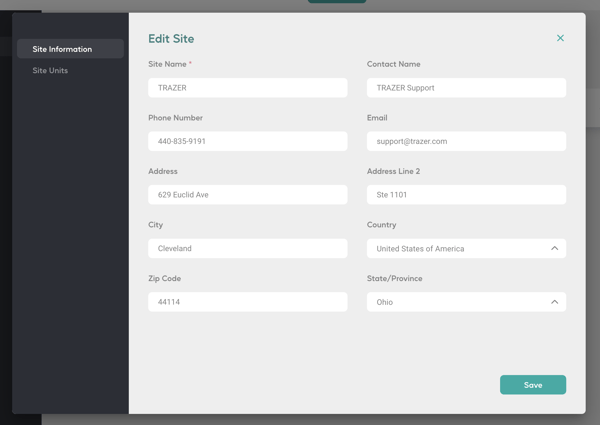The image size is (600, 425).
Task: Click the Email label
Action: [377, 118]
